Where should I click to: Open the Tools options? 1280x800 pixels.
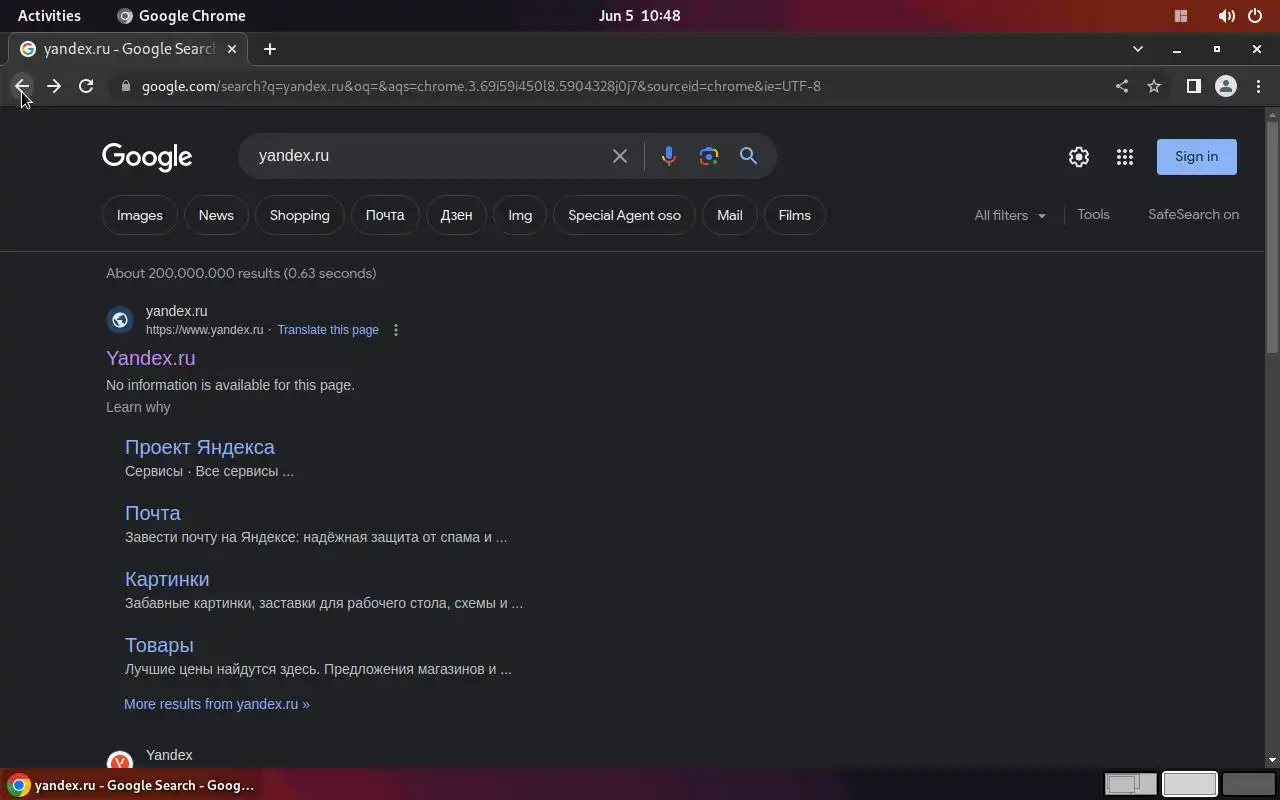(x=1093, y=214)
